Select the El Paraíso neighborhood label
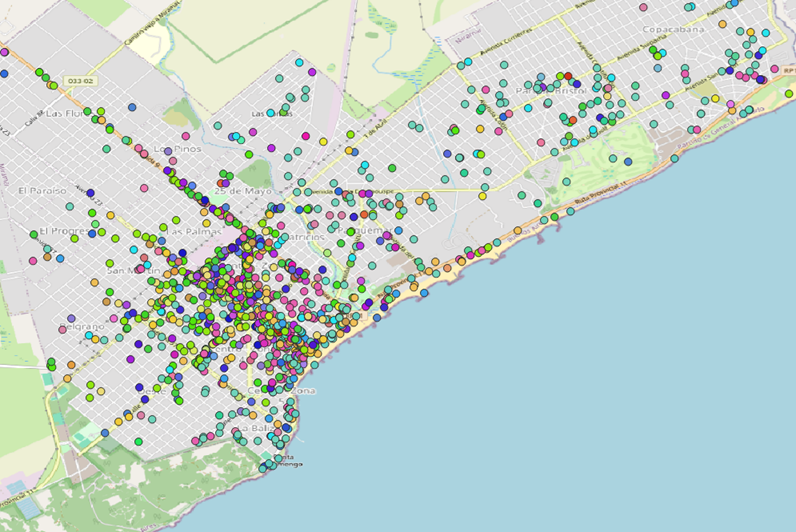The width and height of the screenshot is (796, 532). [42, 191]
